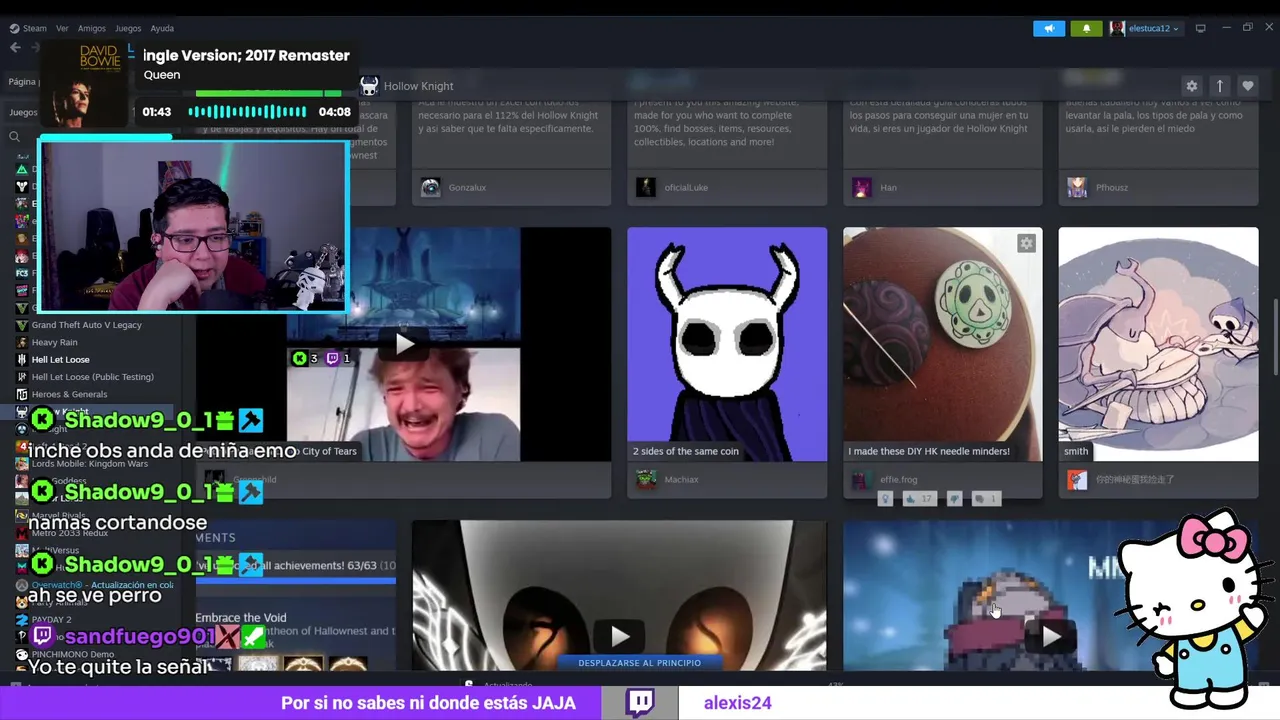Select Grand Theft Auto V Legacy in library

coord(86,325)
